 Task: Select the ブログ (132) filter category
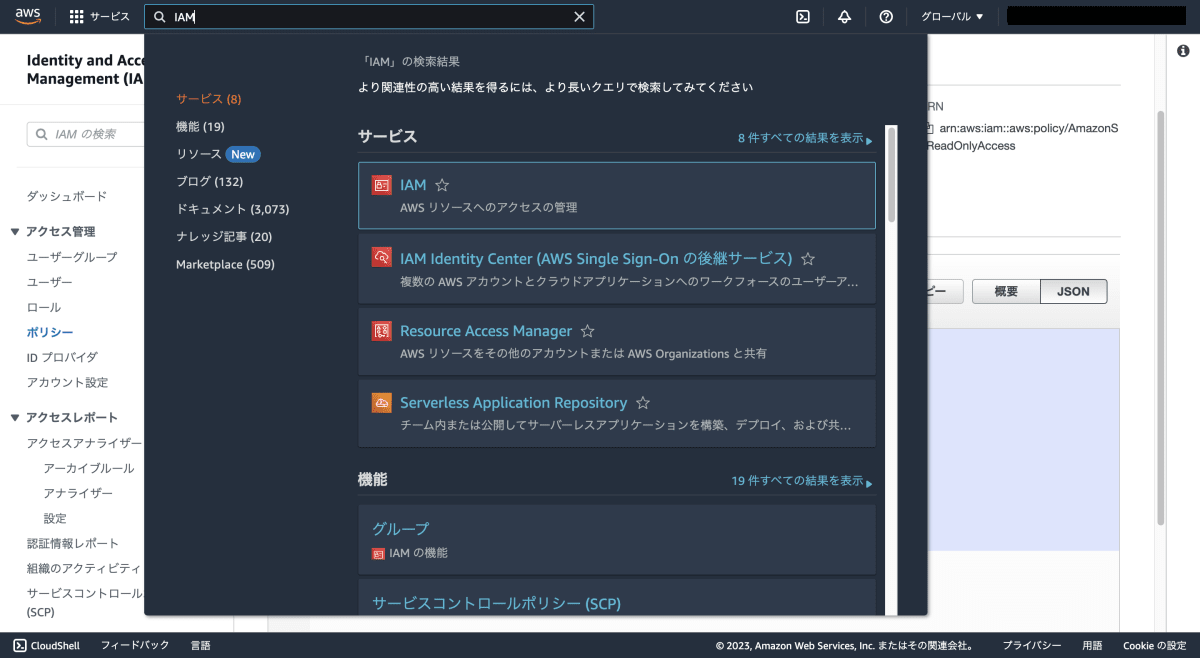pos(210,182)
